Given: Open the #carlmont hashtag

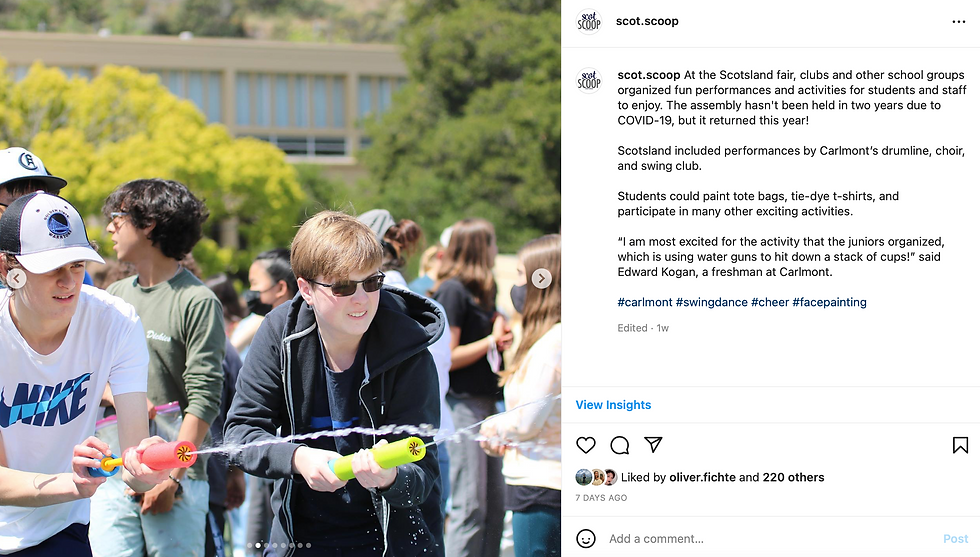Looking at the screenshot, I should click(645, 302).
